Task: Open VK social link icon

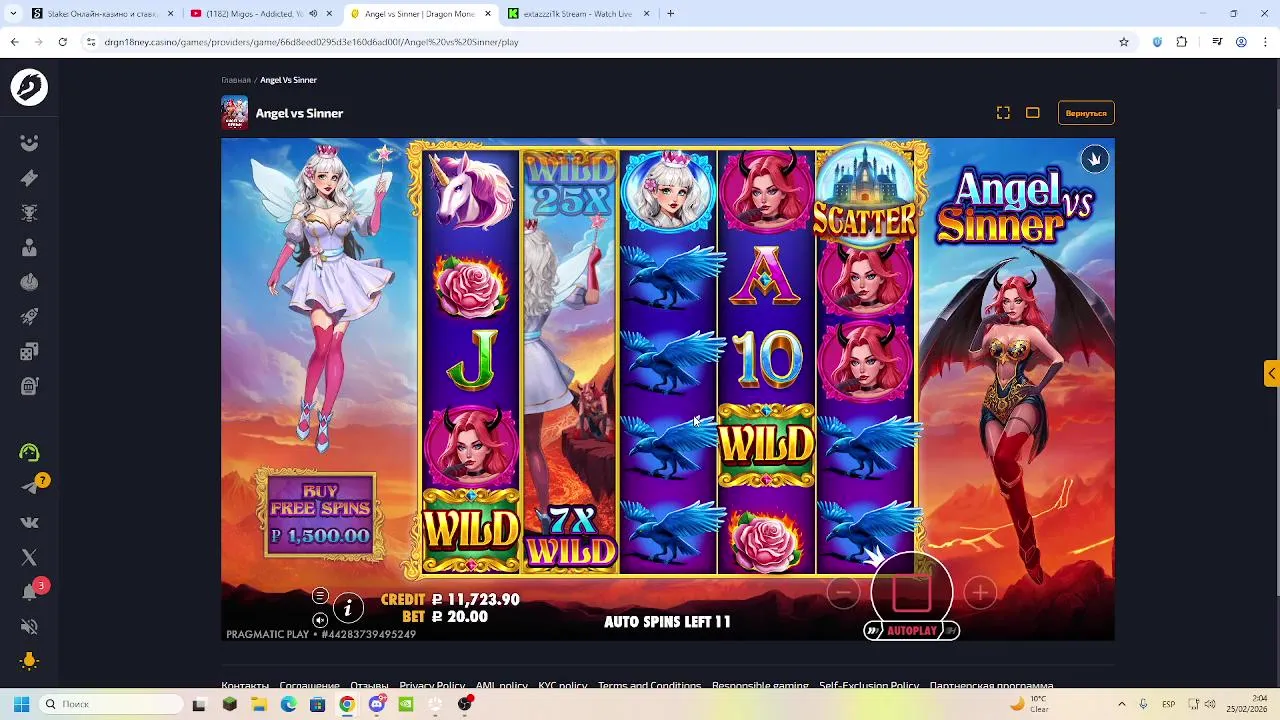Action: 29,522
